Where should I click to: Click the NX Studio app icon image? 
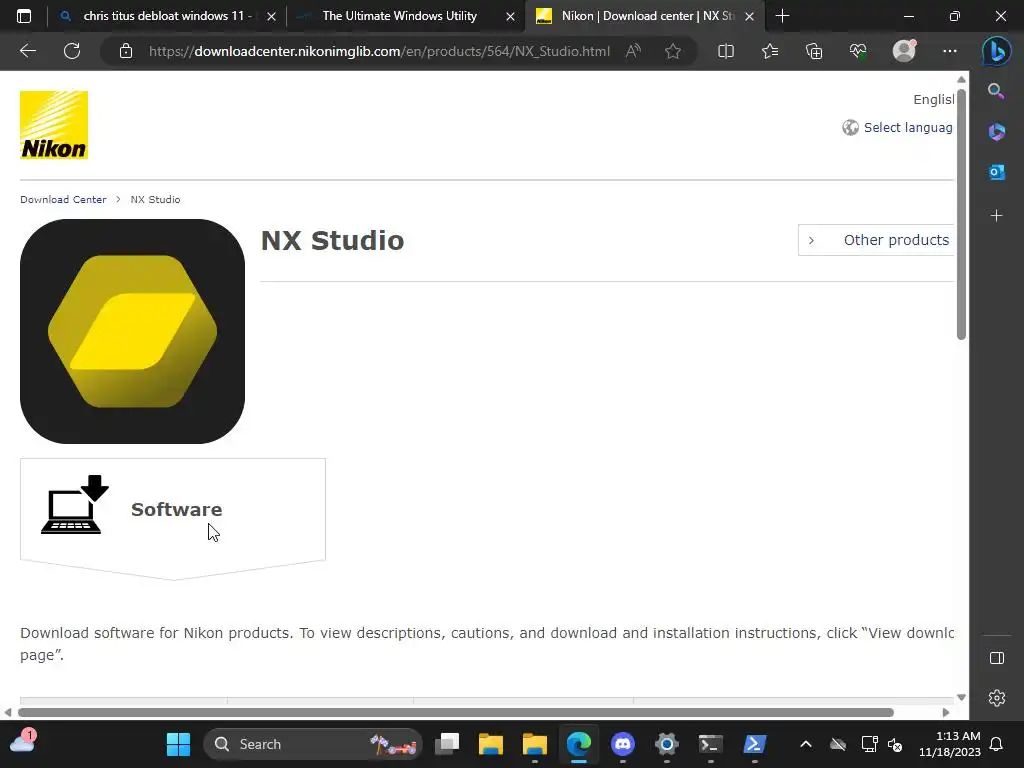[133, 331]
